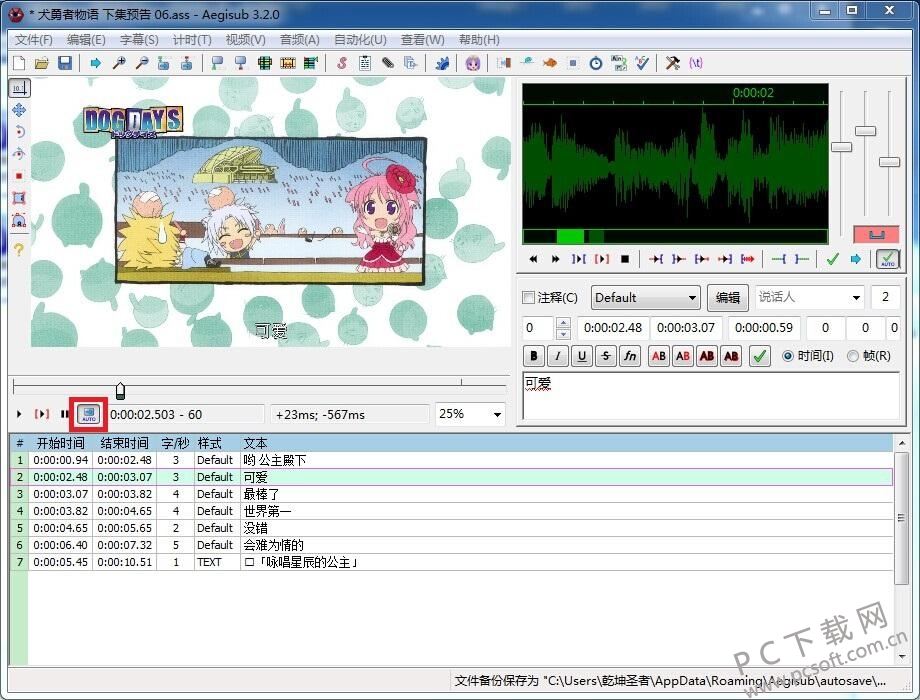Toggle link between vertical zoom and volume
The image size is (920, 700).
pyautogui.click(x=876, y=234)
